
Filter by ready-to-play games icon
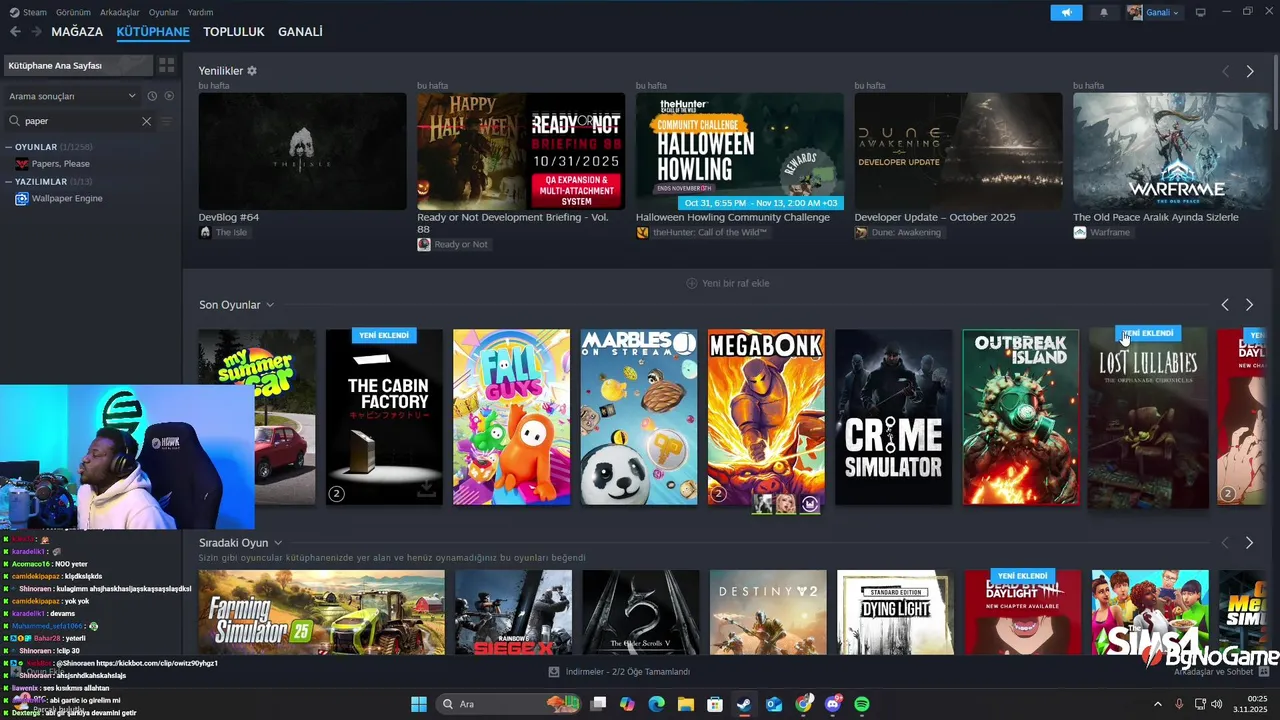(x=169, y=96)
